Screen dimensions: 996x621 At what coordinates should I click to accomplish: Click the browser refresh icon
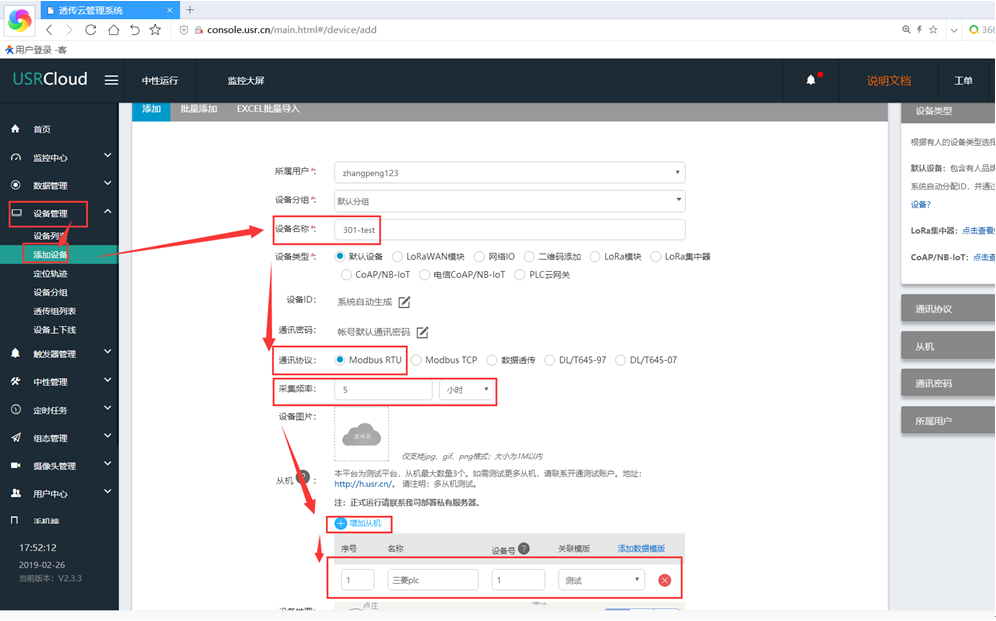pos(91,30)
